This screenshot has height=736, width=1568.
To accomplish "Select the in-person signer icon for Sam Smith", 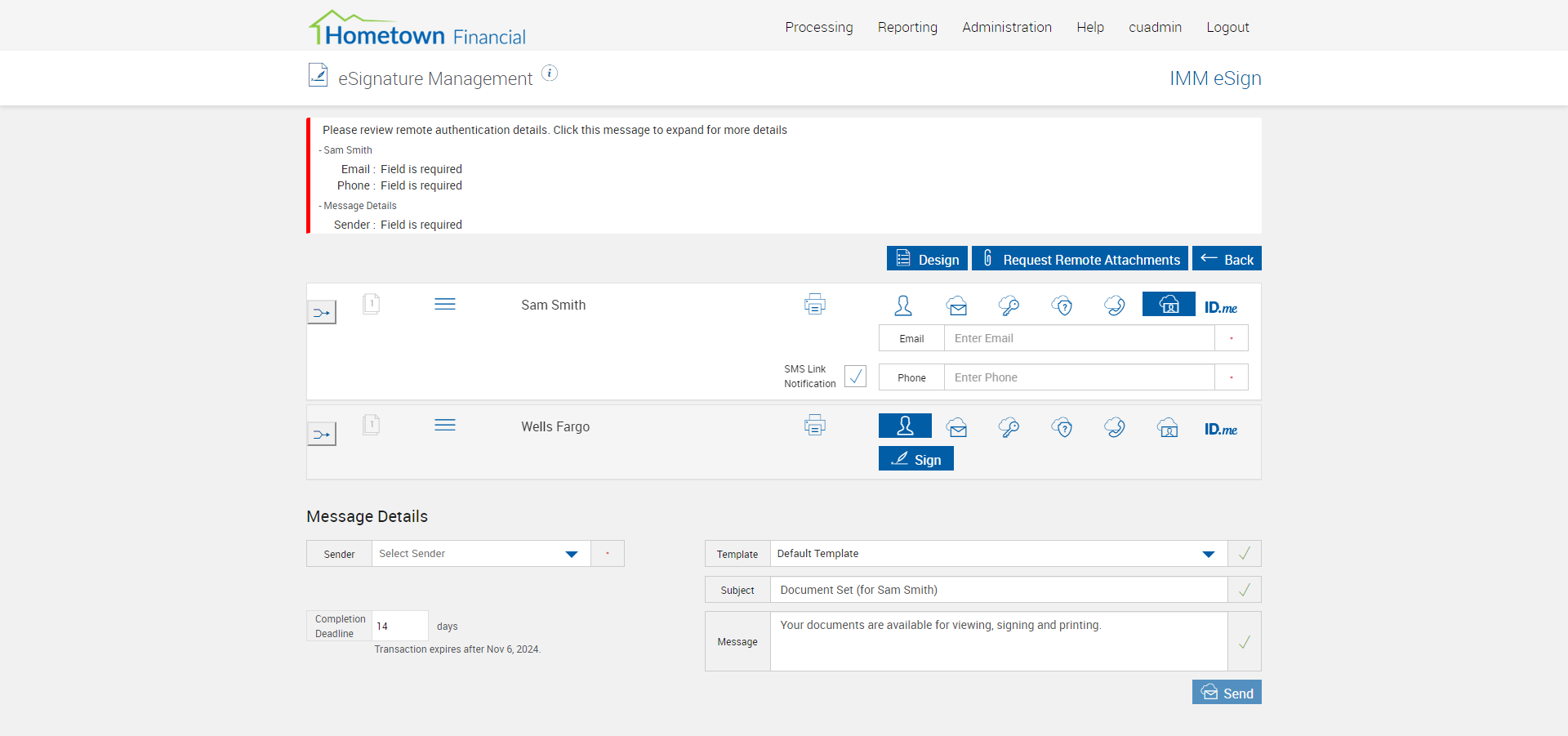I will pyautogui.click(x=903, y=306).
